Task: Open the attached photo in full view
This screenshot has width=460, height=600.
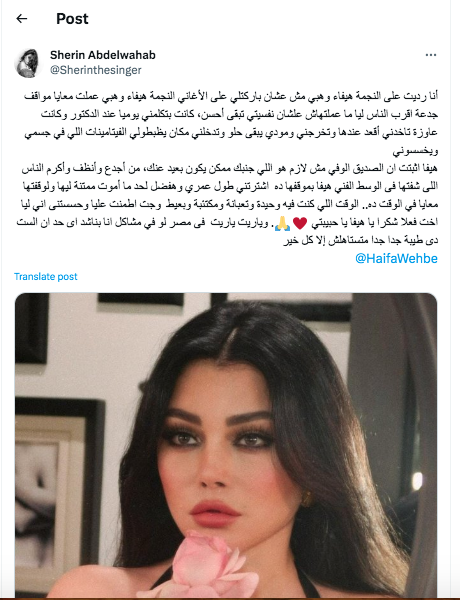Action: [x=226, y=445]
